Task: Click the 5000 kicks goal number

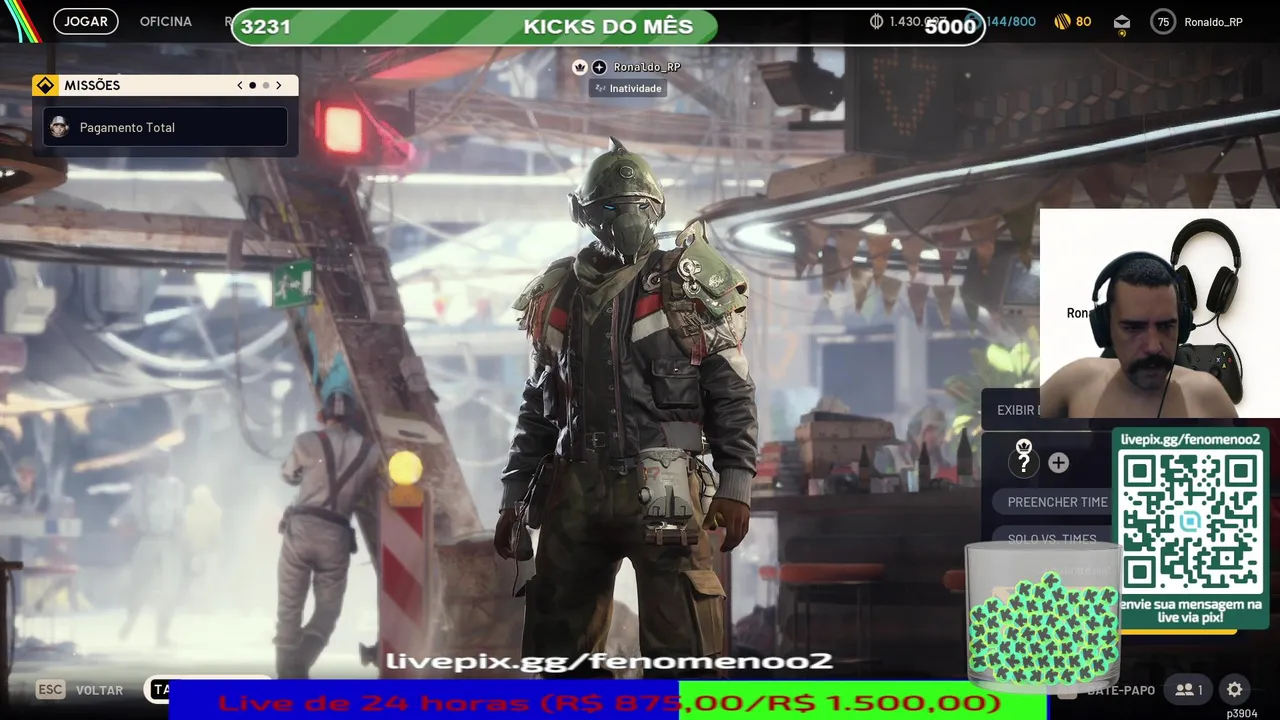Action: click(950, 27)
